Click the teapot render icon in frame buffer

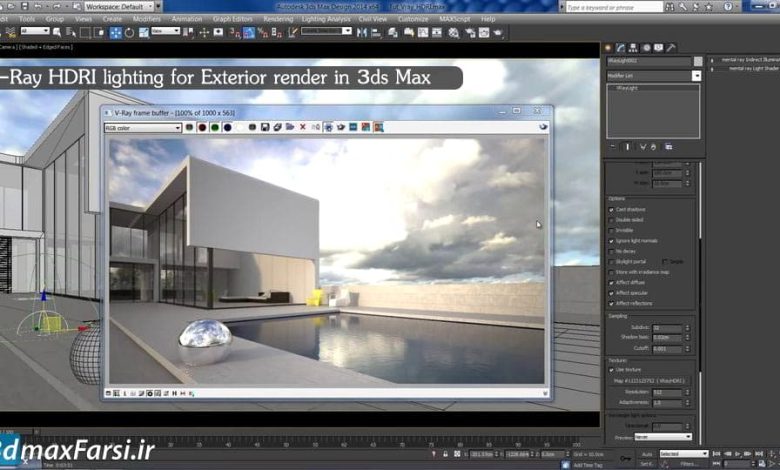click(x=341, y=127)
